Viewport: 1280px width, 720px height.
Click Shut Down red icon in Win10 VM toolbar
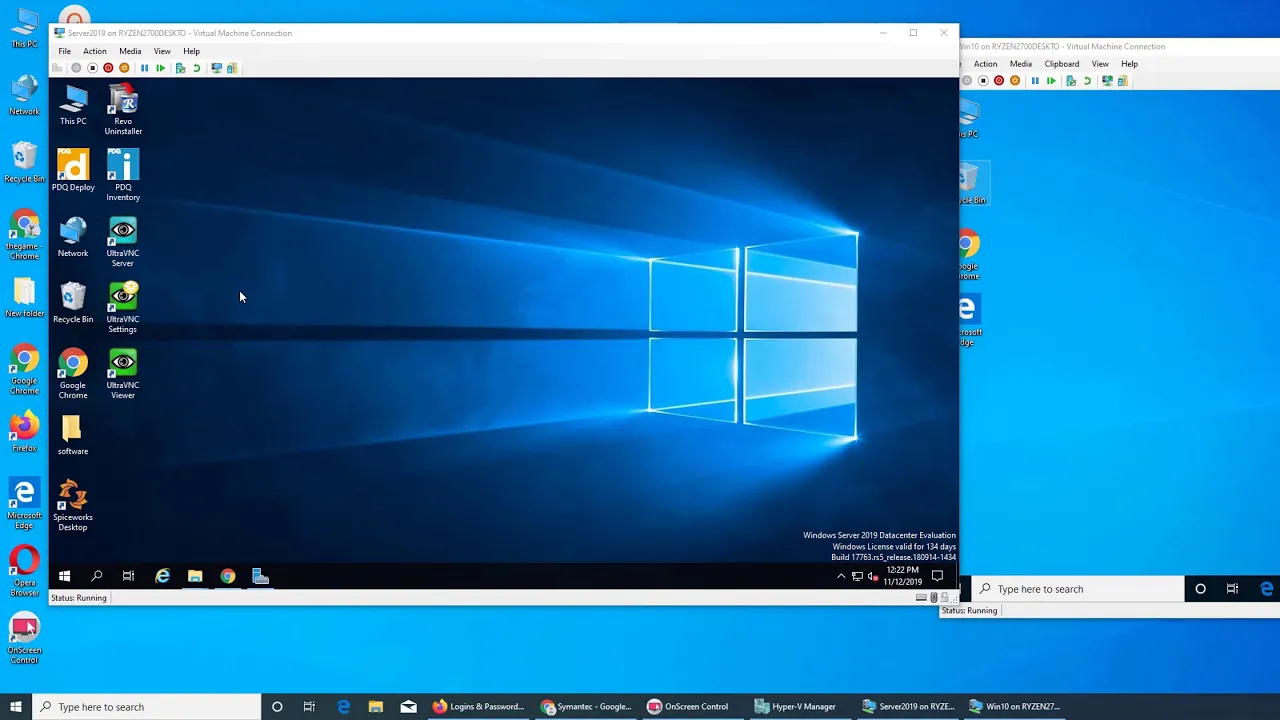coord(999,81)
